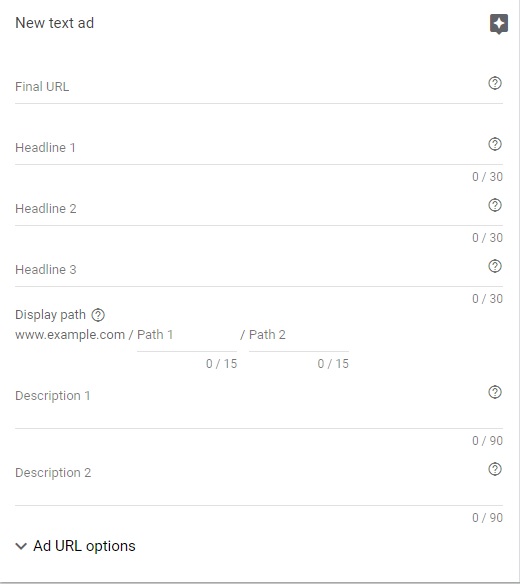This screenshot has height=584, width=520.
Task: Open the Display path help icon
Action: point(98,315)
